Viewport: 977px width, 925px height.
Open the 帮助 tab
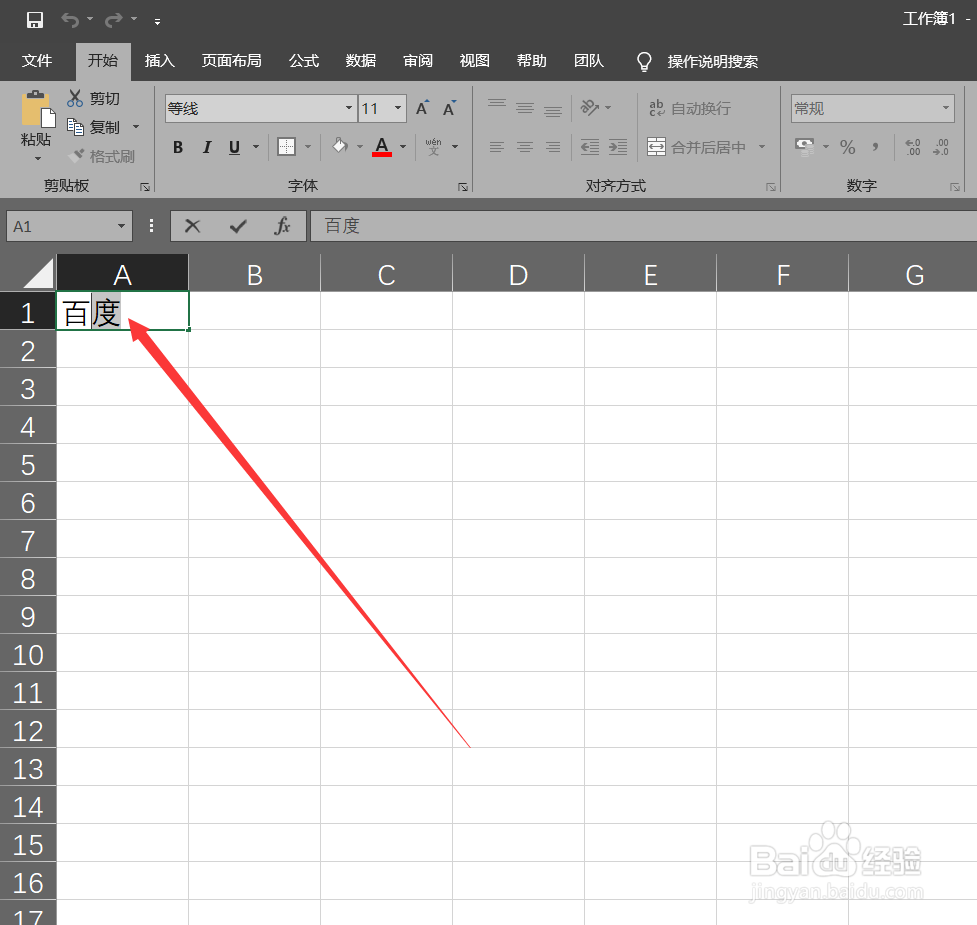pyautogui.click(x=531, y=60)
